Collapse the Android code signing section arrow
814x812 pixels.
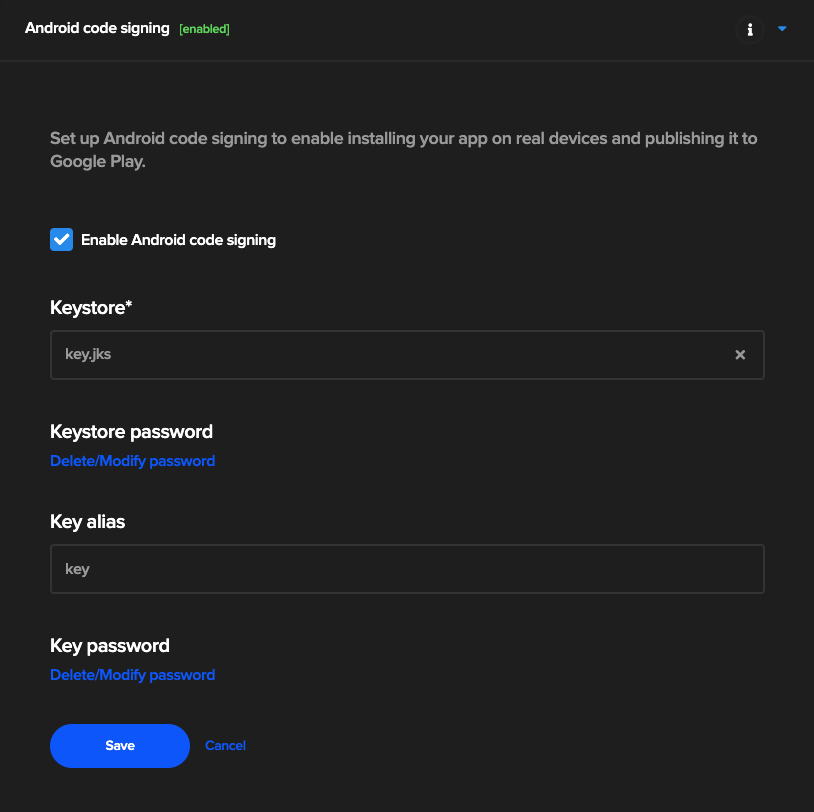click(782, 29)
